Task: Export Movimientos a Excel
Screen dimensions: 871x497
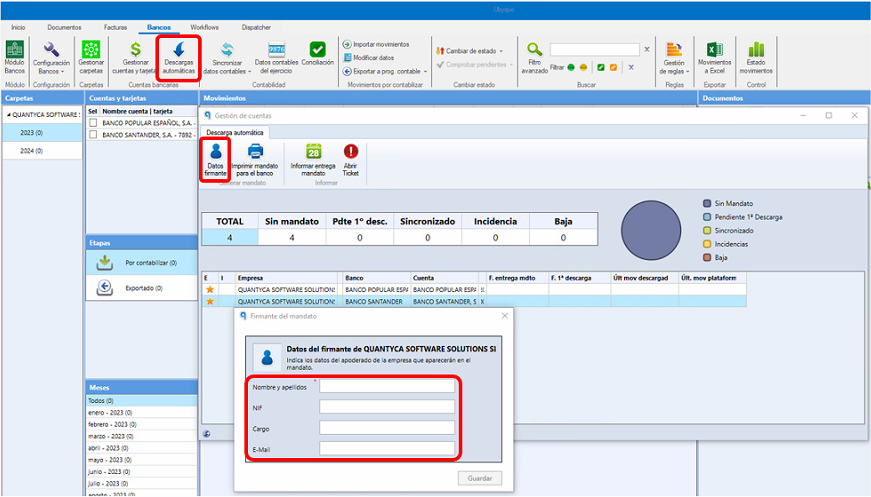Action: 714,58
